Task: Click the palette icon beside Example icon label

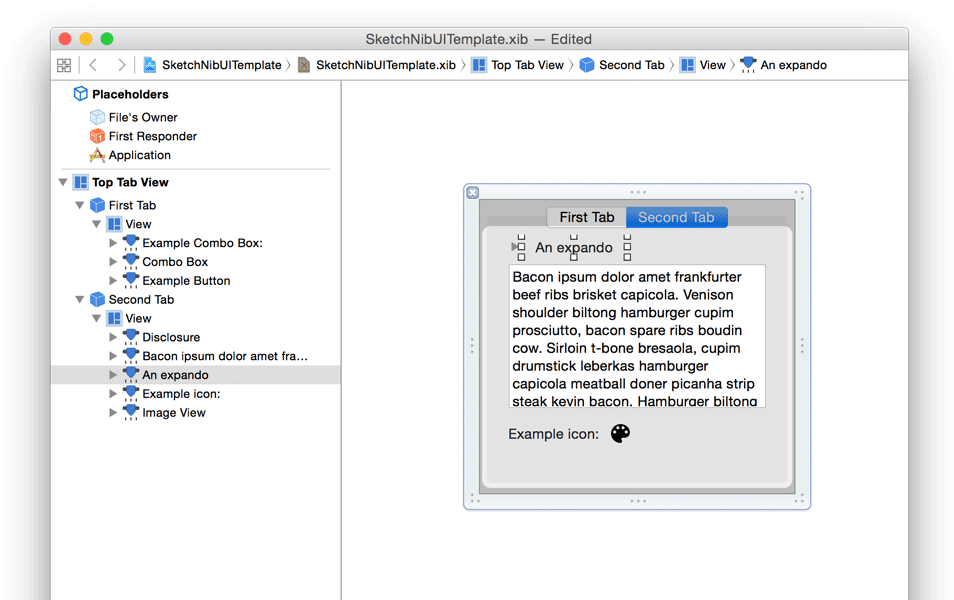Action: (620, 433)
